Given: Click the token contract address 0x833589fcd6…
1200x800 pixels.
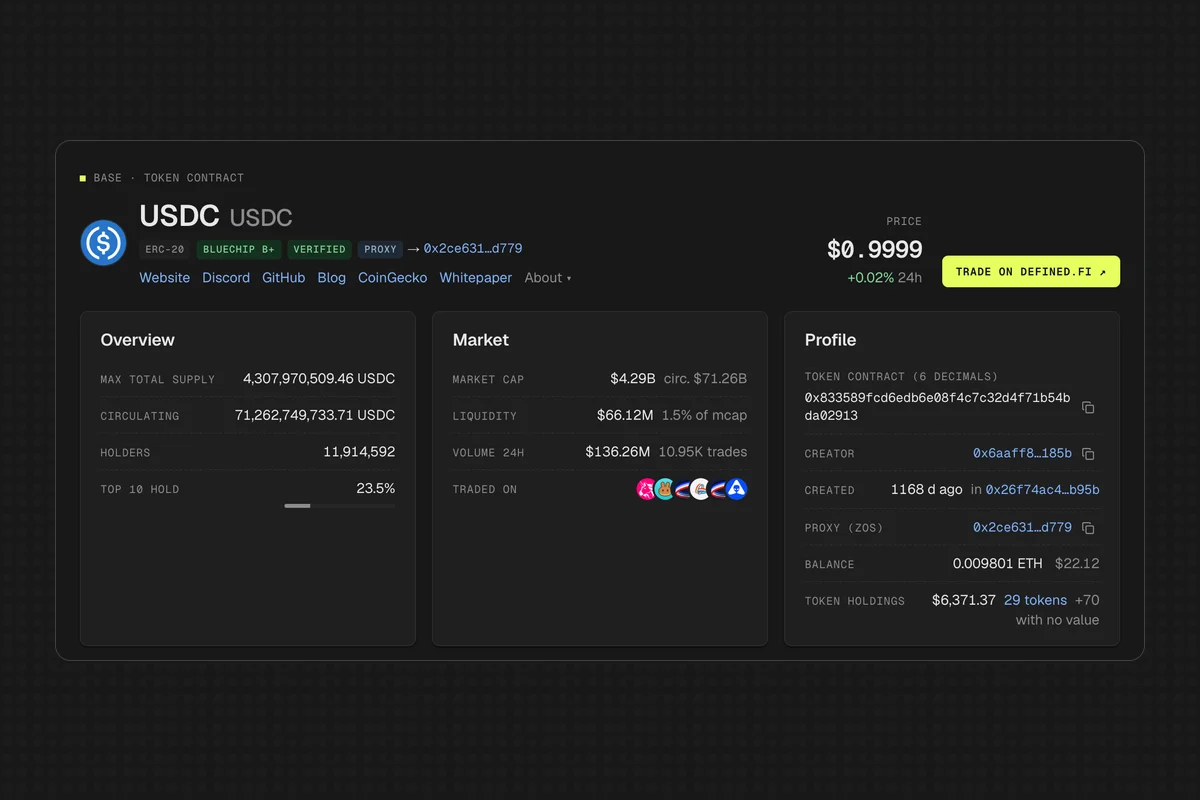Looking at the screenshot, I should pos(938,407).
